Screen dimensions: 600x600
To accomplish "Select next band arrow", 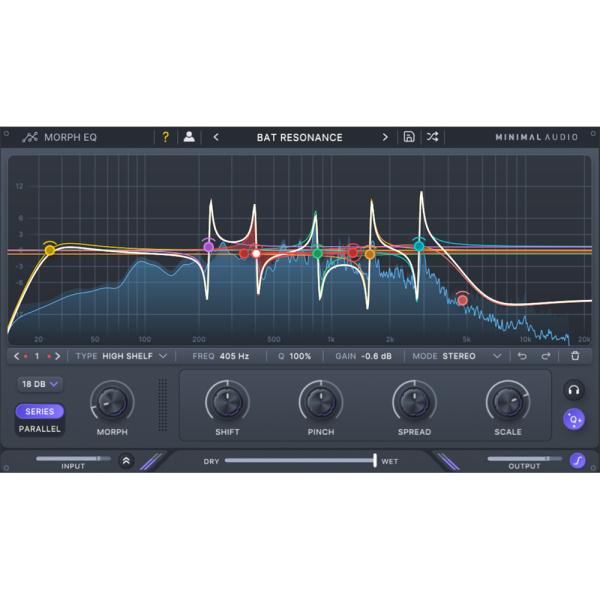I will point(58,356).
